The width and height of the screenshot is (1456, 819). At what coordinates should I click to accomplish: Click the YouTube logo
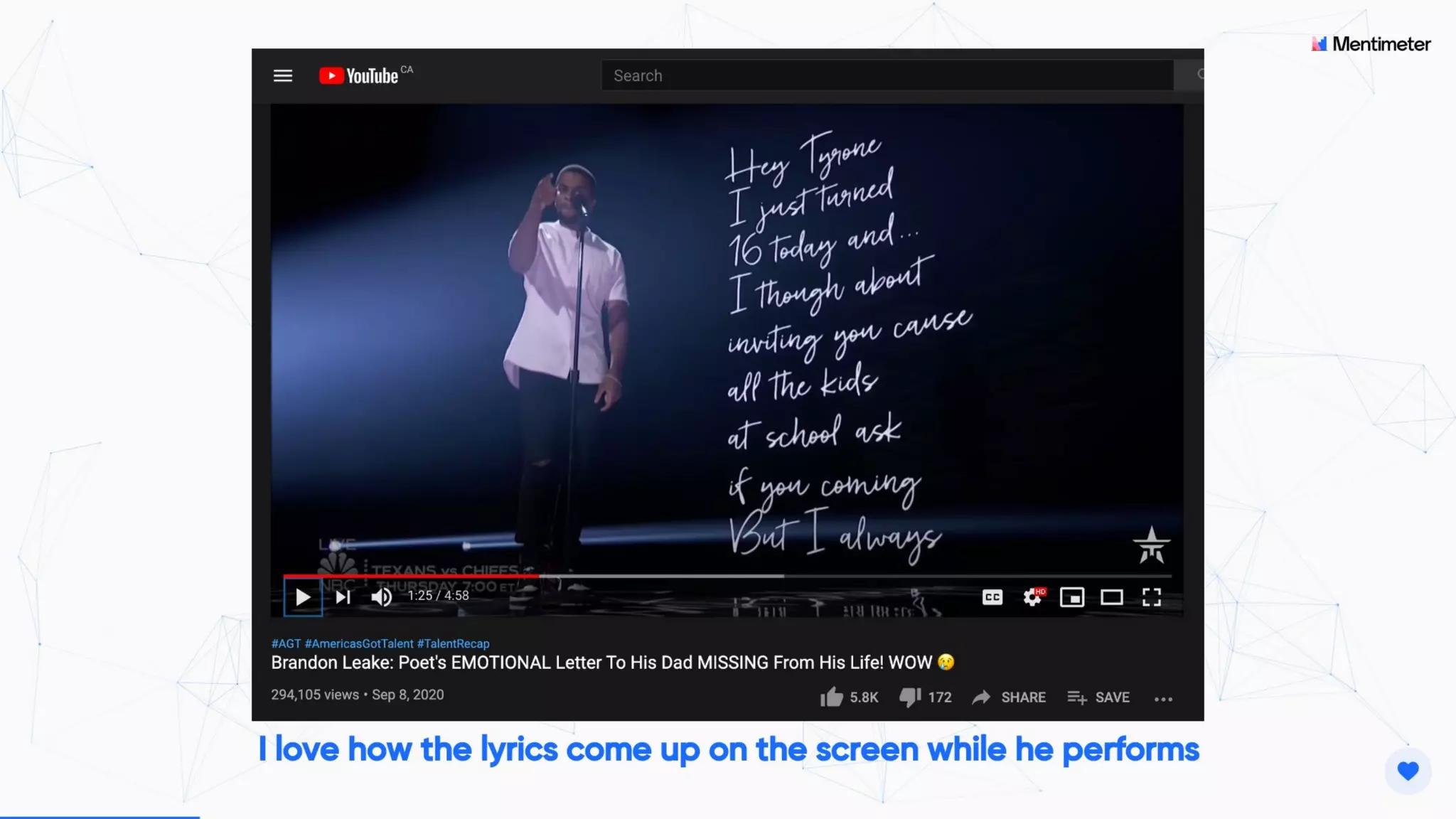(359, 75)
